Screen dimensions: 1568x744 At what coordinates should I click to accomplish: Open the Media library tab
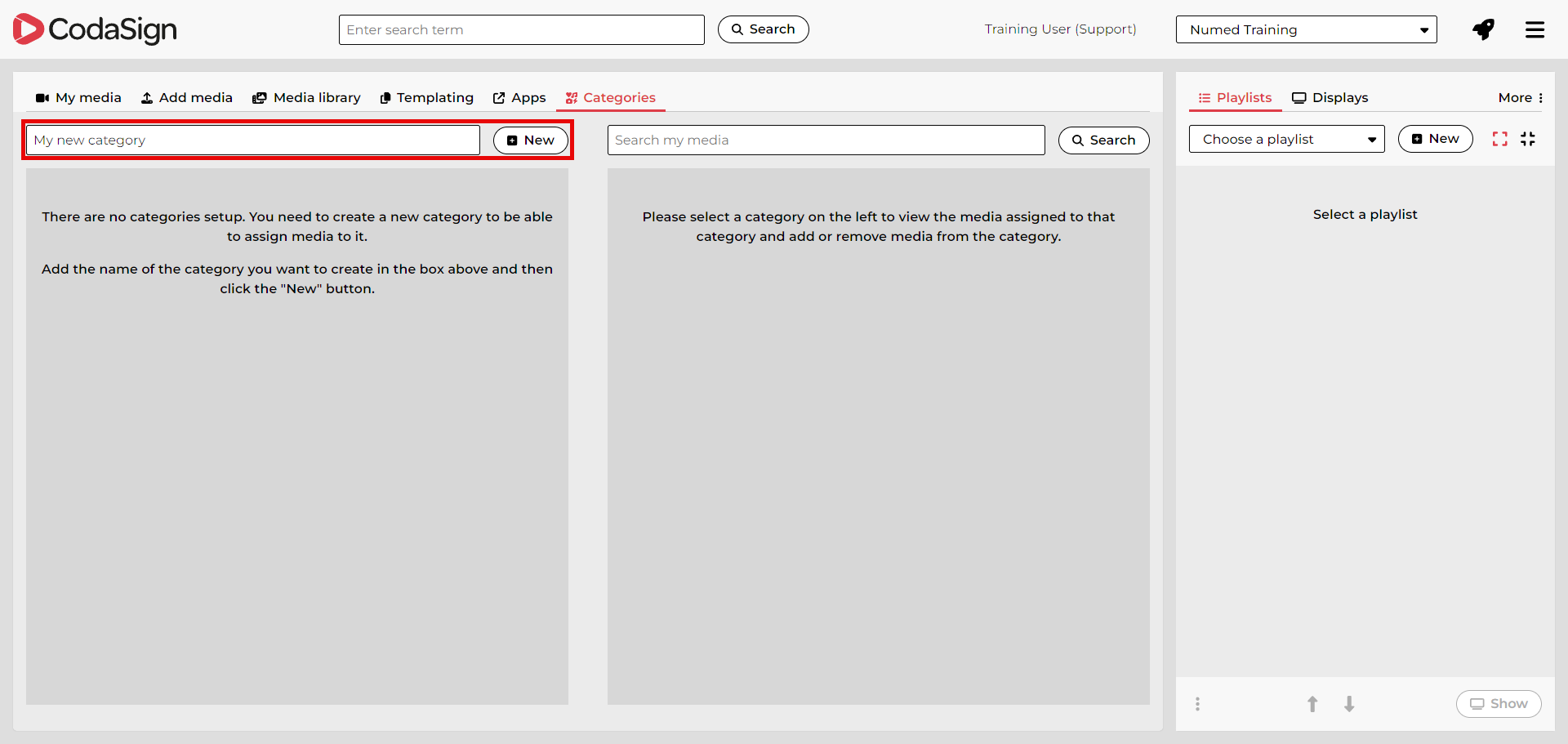pos(306,97)
